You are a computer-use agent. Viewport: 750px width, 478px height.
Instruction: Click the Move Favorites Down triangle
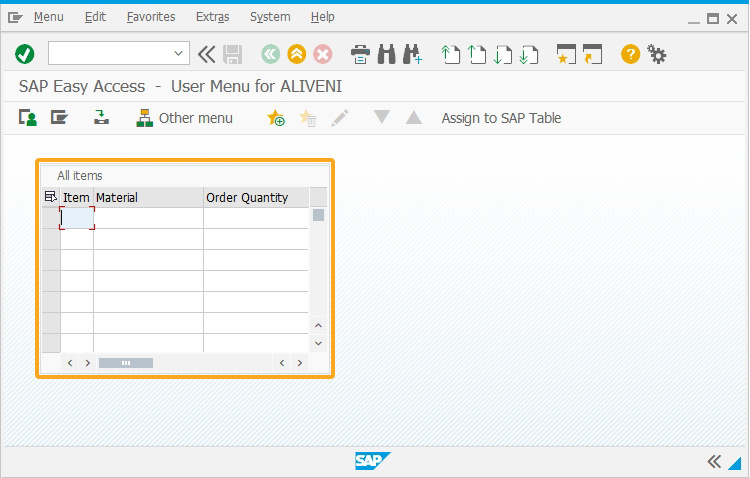382,117
